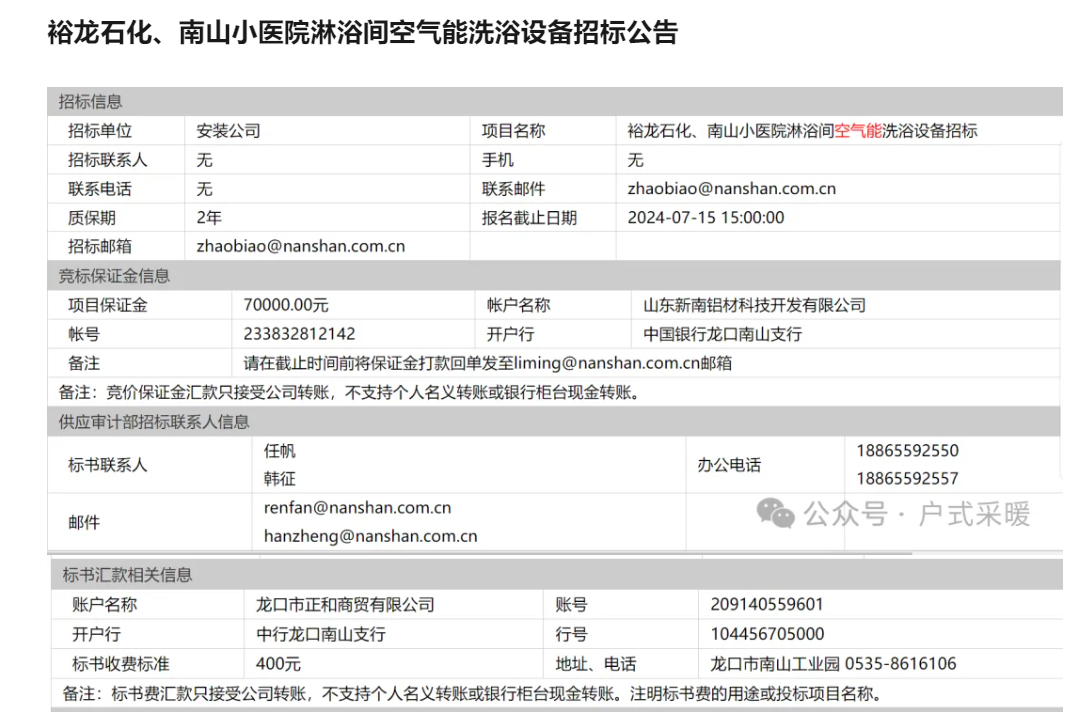
Task: Click the 竞价保证金汇款只接受公司转账 note line
Action: point(351,392)
